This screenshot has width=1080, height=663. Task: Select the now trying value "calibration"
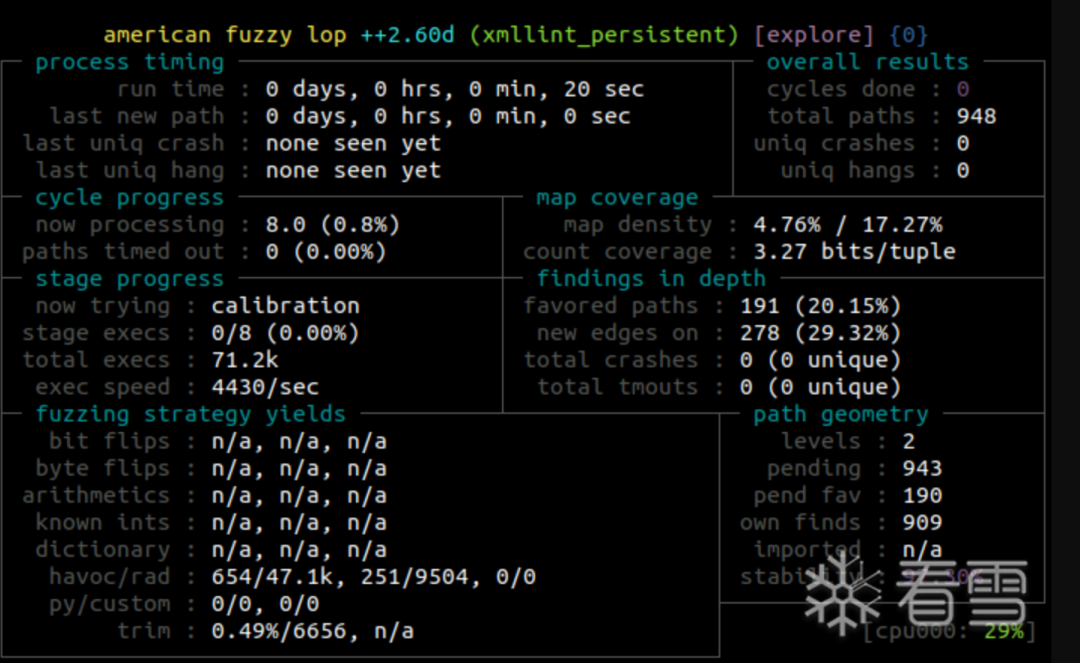pos(286,306)
